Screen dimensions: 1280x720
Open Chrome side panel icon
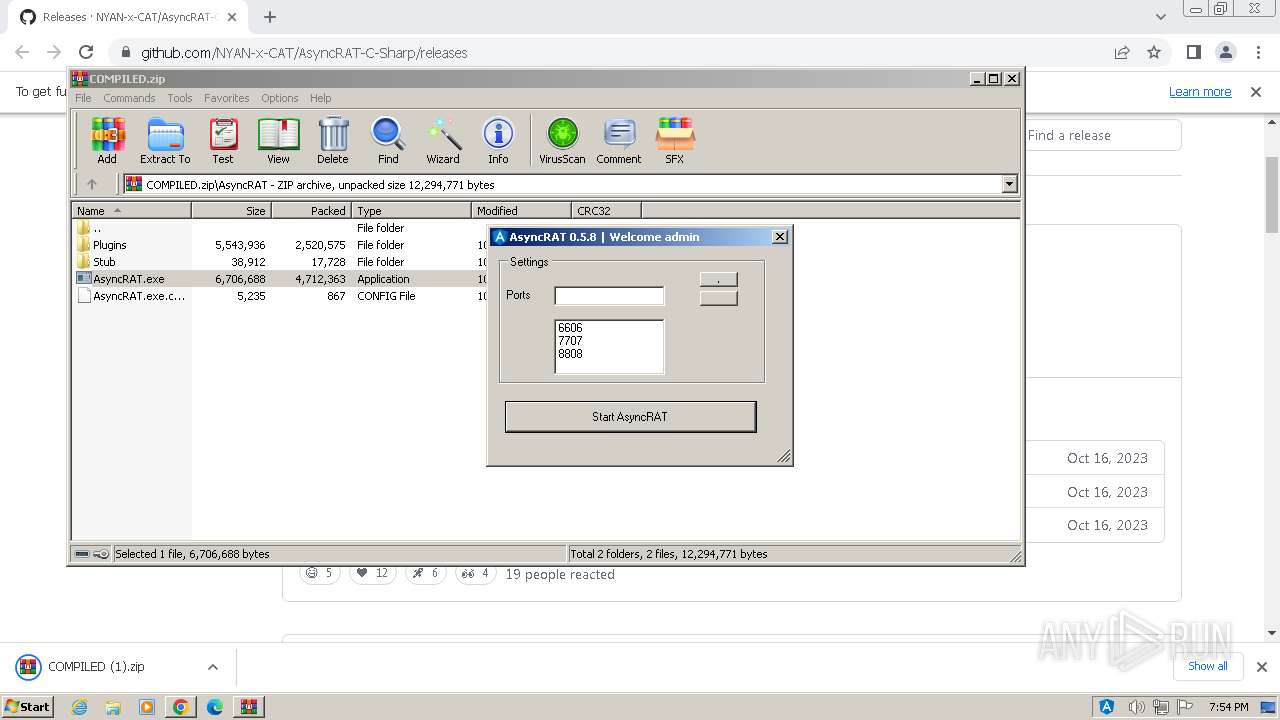(1193, 52)
